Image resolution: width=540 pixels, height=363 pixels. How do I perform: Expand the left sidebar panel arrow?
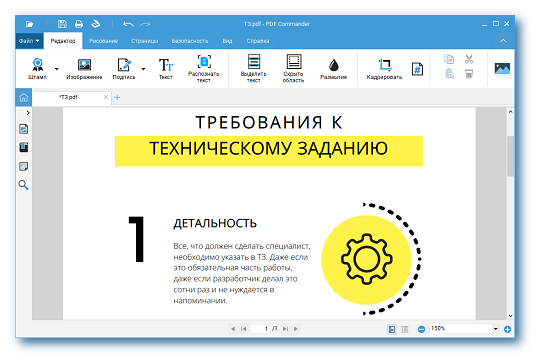tap(28, 113)
